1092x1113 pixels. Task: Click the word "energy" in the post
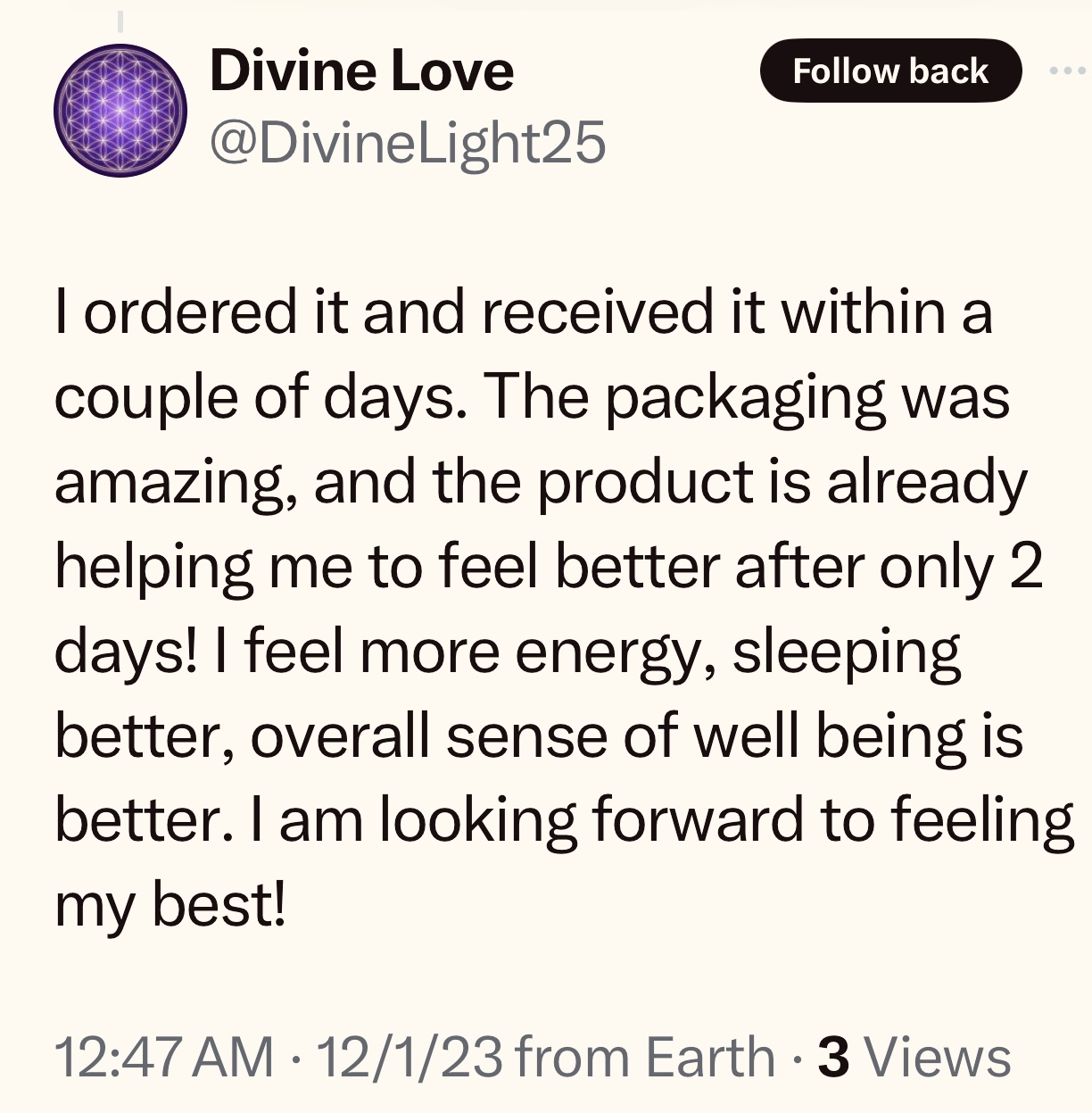tap(614, 652)
